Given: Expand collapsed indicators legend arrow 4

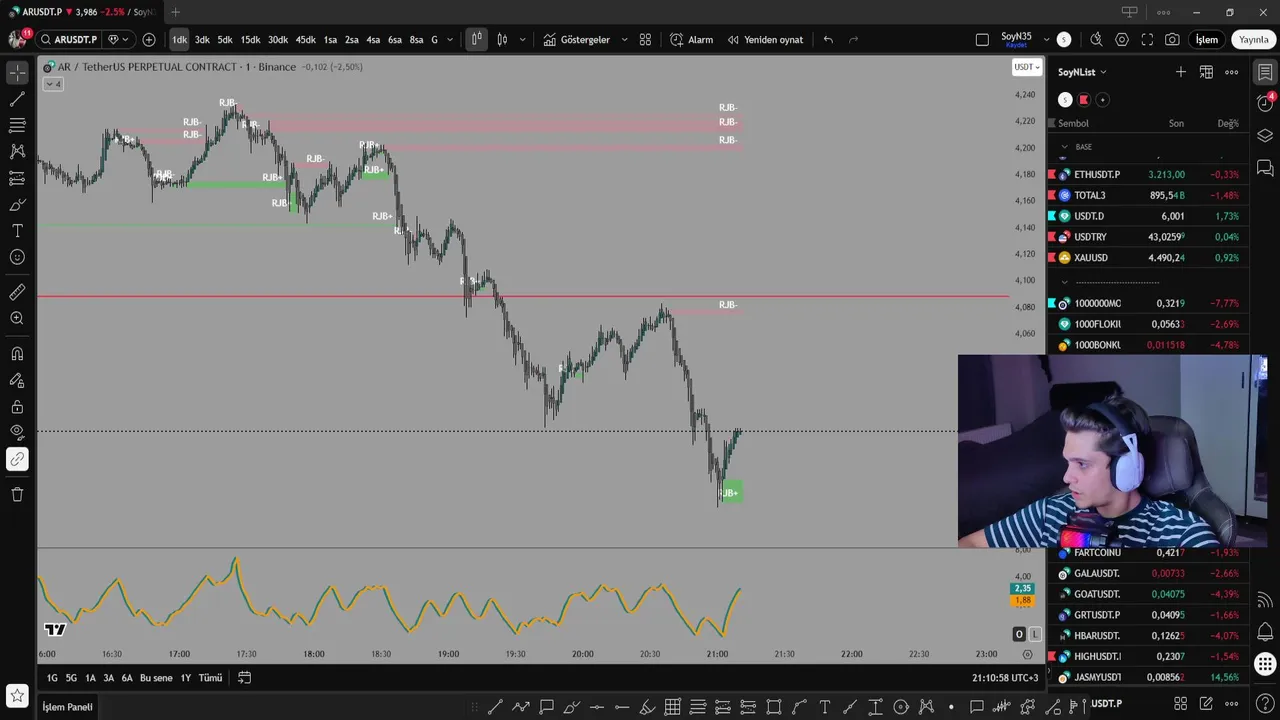Looking at the screenshot, I should coord(53,84).
